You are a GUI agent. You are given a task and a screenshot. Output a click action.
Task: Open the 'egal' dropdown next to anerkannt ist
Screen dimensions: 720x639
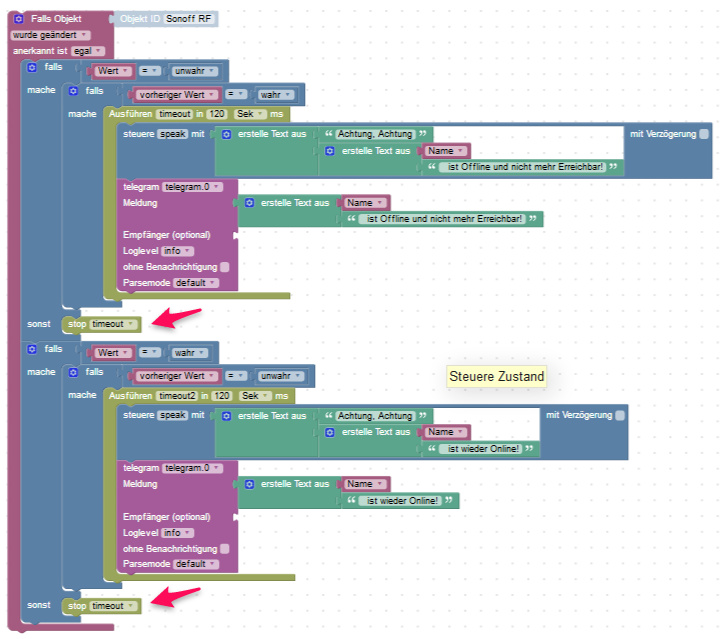click(89, 51)
